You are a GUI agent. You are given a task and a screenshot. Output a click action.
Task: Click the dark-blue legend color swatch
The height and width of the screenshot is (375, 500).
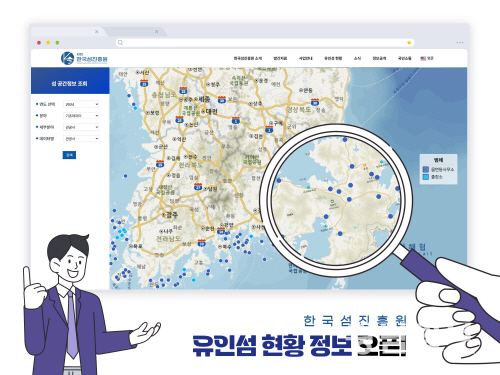426,169
